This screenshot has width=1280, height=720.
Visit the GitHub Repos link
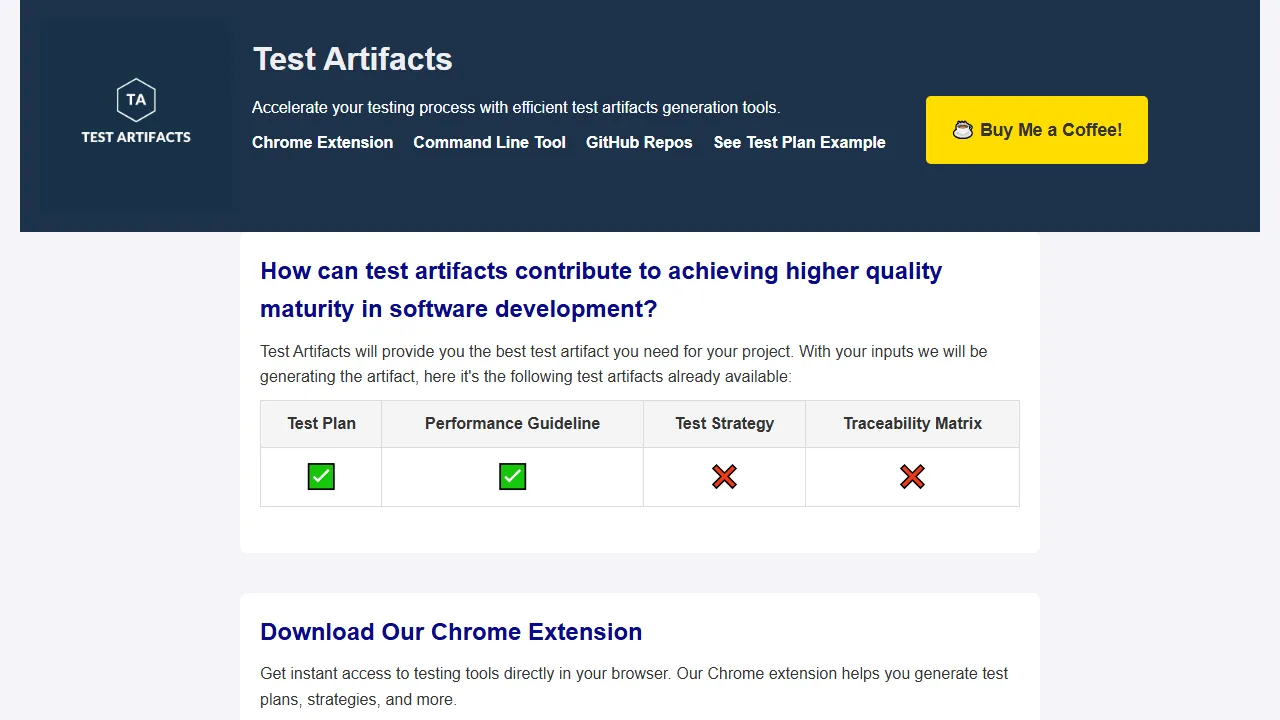[639, 142]
